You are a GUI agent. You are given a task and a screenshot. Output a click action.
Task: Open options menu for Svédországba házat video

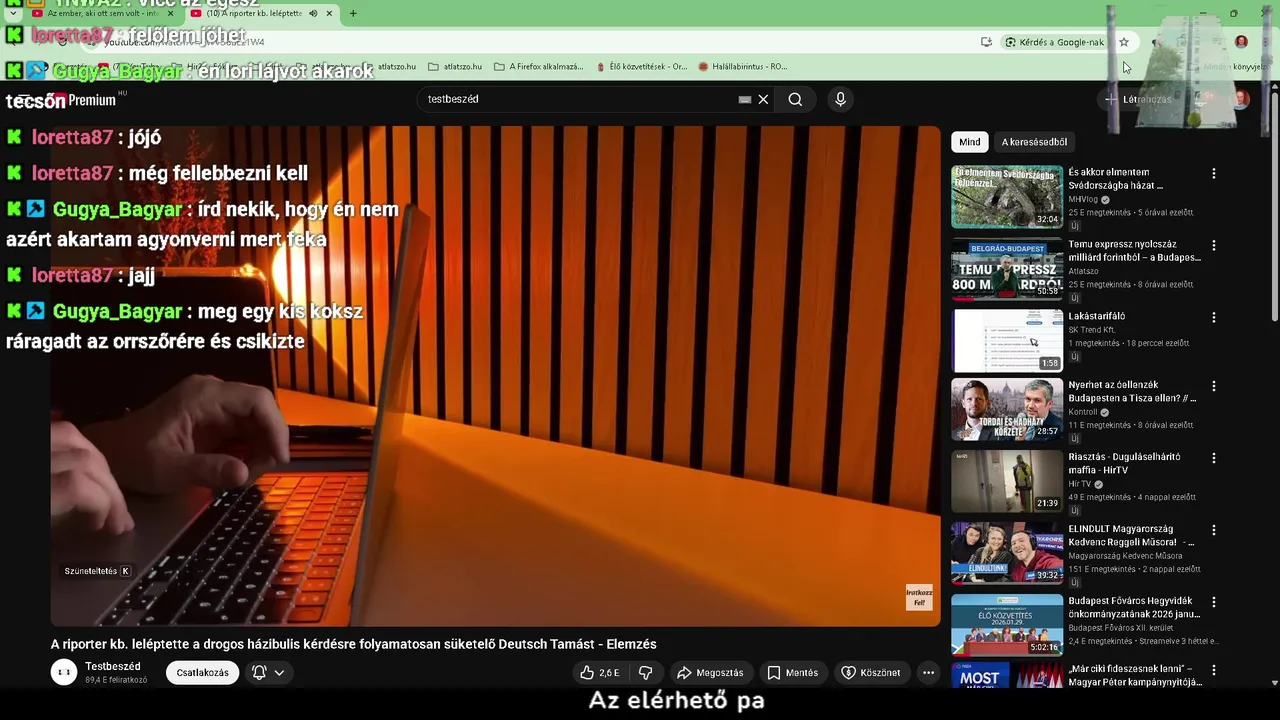[x=1214, y=174]
